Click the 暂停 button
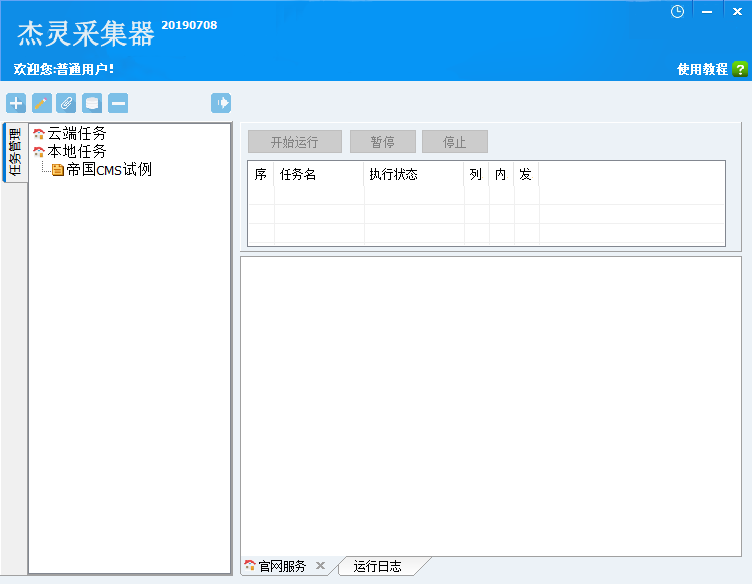Viewport: 752px width, 584px height. [383, 141]
